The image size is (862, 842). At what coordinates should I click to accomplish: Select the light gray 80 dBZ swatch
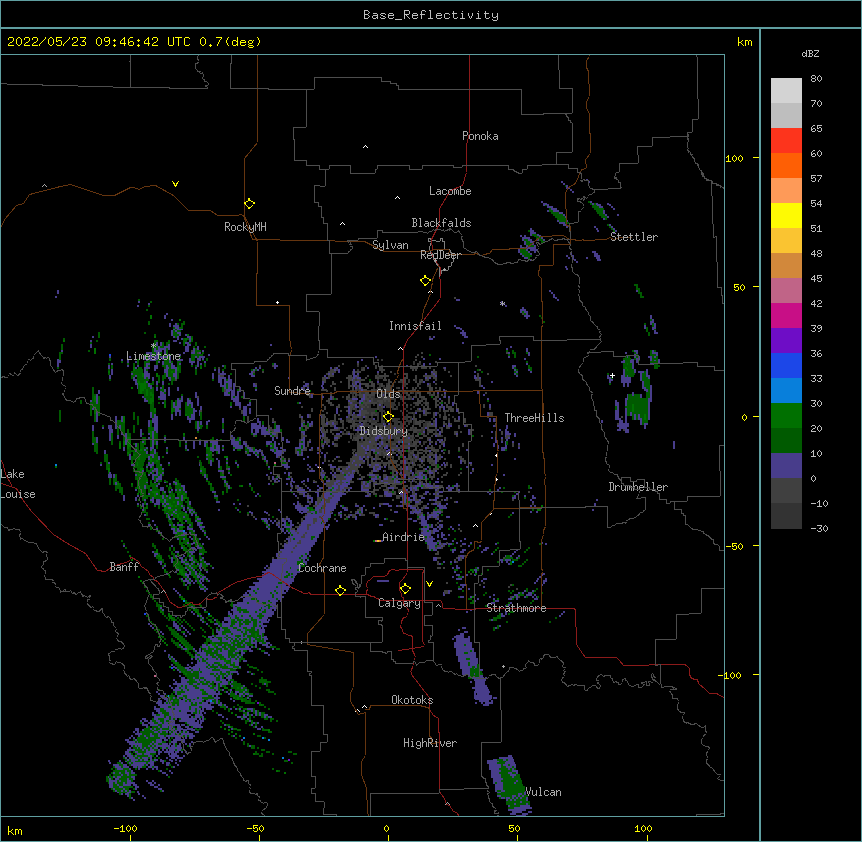(x=786, y=90)
